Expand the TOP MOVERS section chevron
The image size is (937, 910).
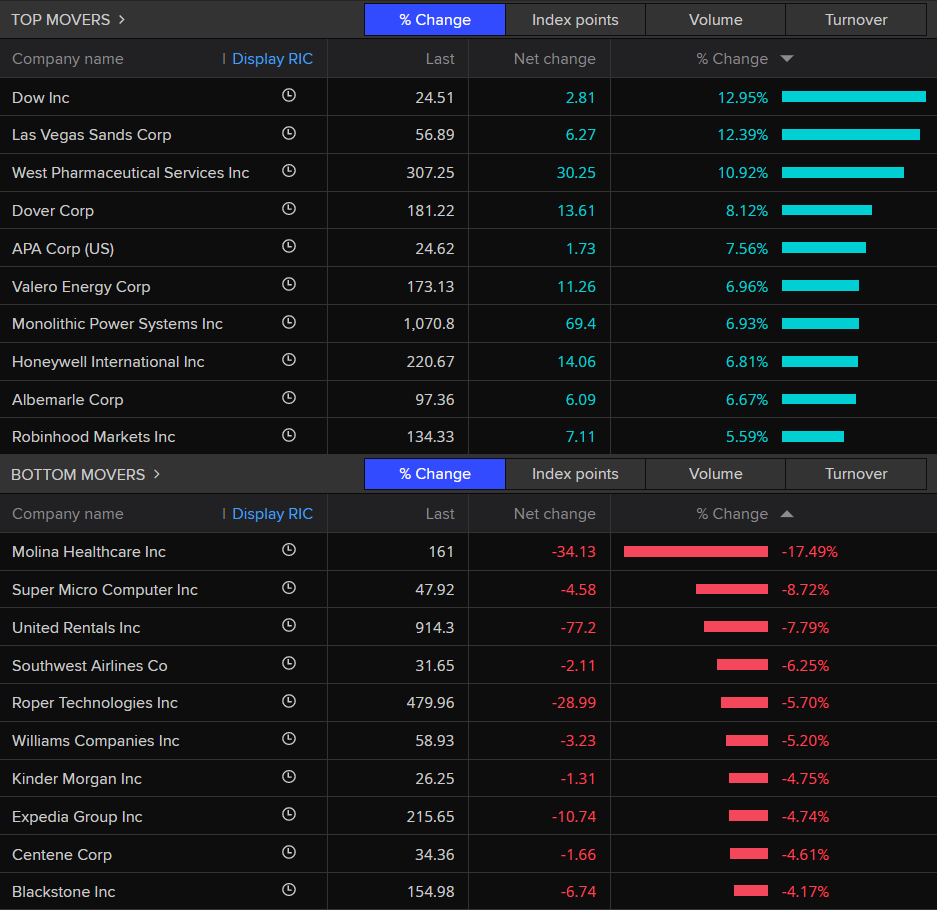click(122, 19)
